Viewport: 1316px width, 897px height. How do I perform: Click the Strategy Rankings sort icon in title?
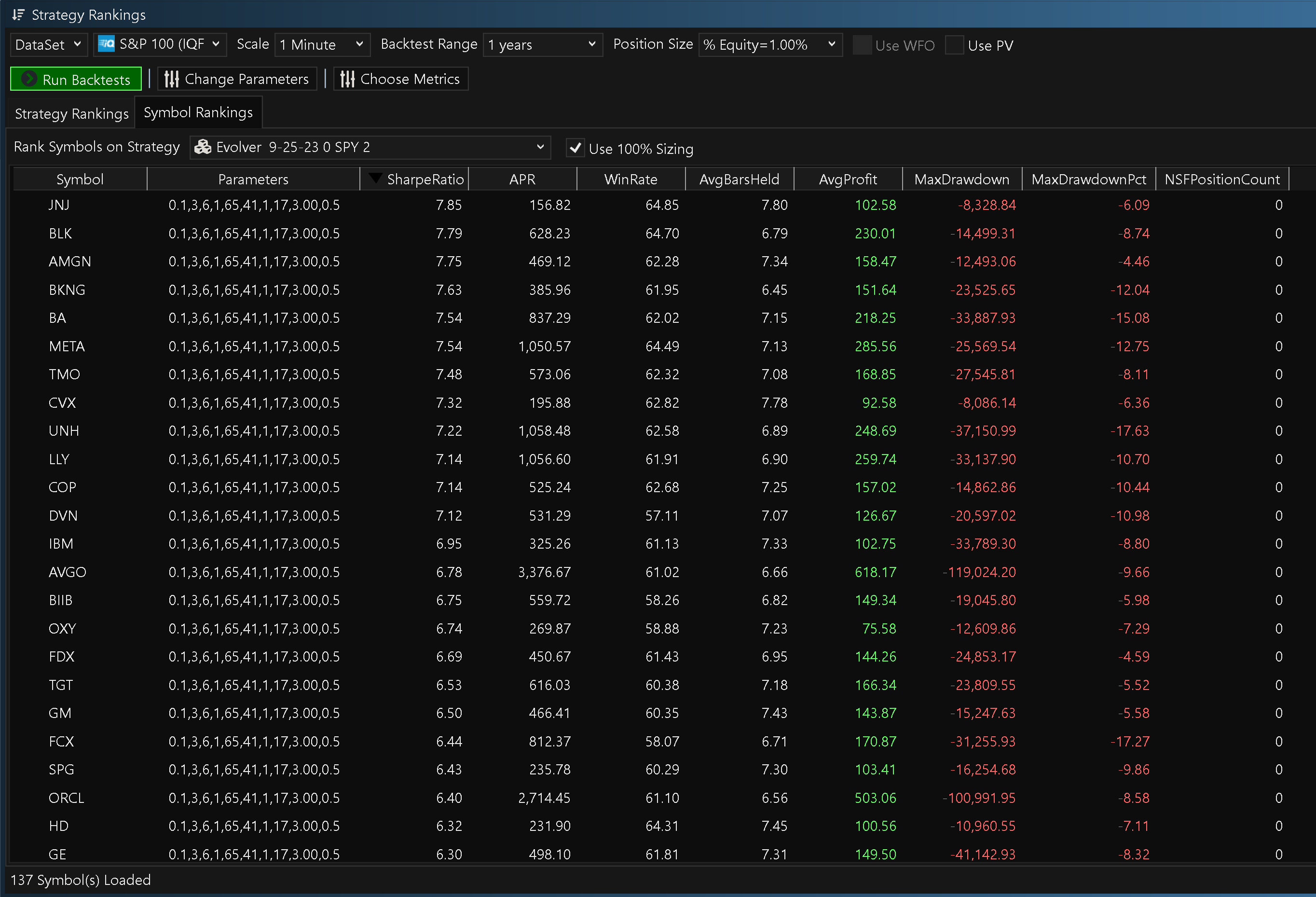pos(18,15)
